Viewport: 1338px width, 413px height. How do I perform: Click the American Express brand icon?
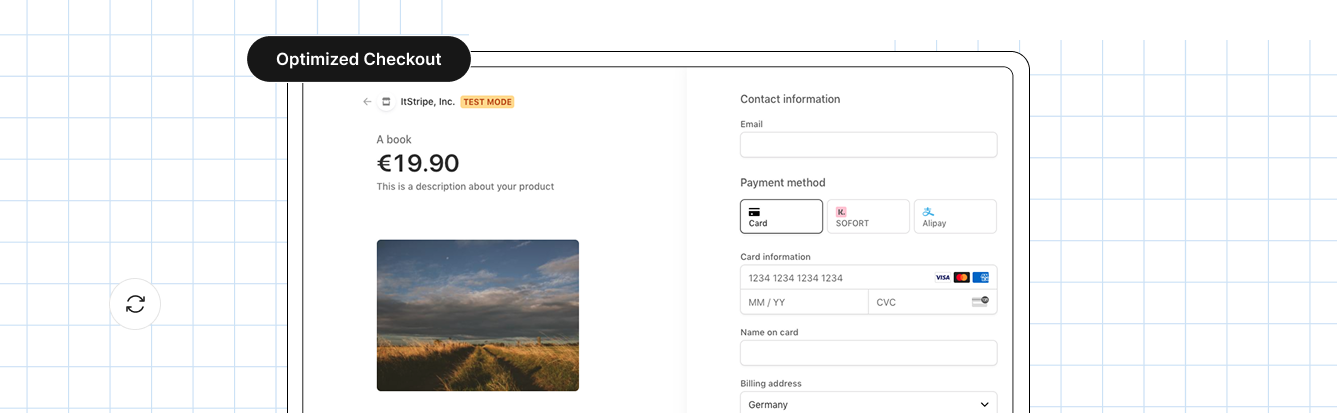(980, 277)
